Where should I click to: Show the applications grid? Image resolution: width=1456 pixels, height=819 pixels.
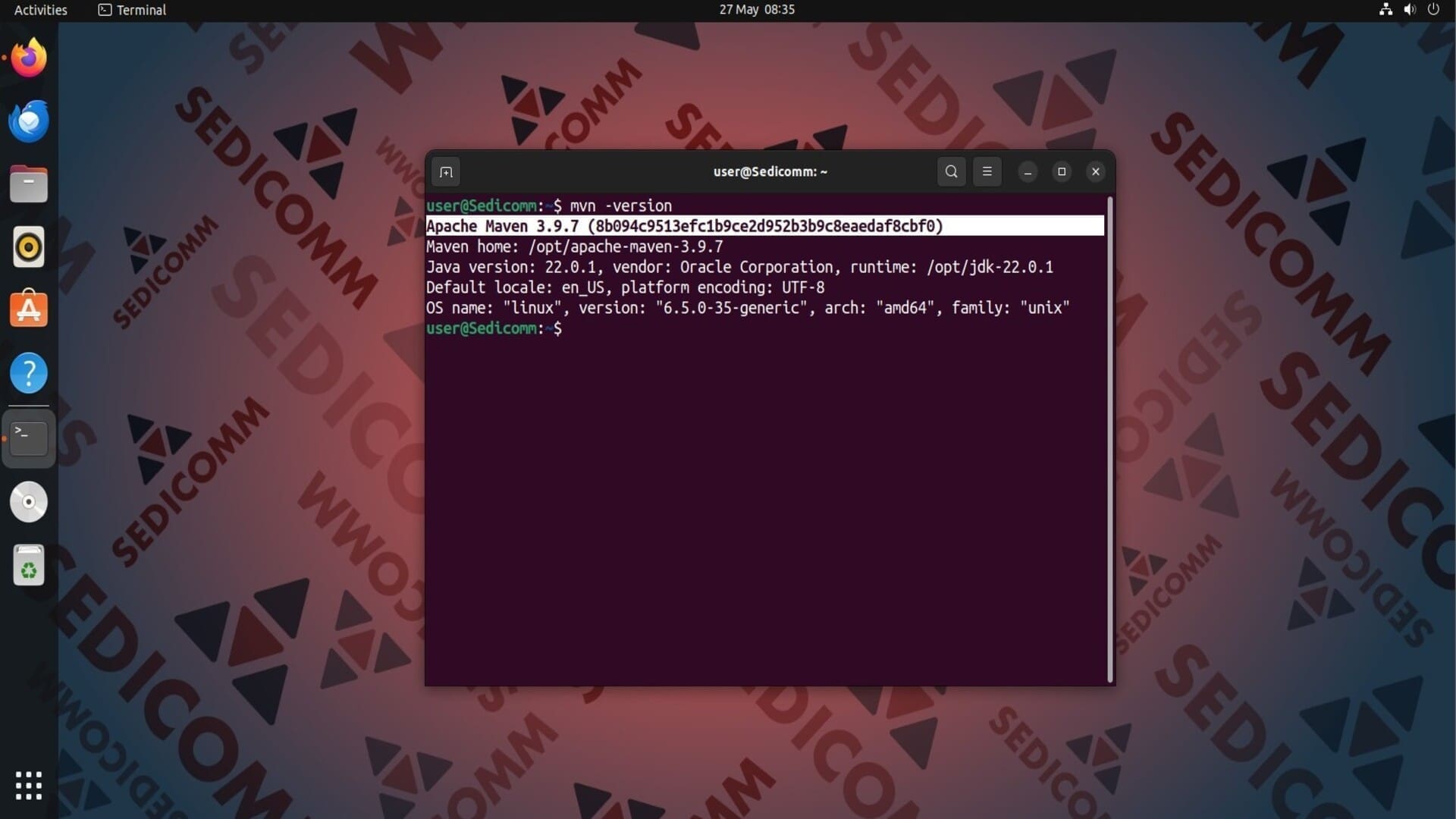pyautogui.click(x=29, y=786)
